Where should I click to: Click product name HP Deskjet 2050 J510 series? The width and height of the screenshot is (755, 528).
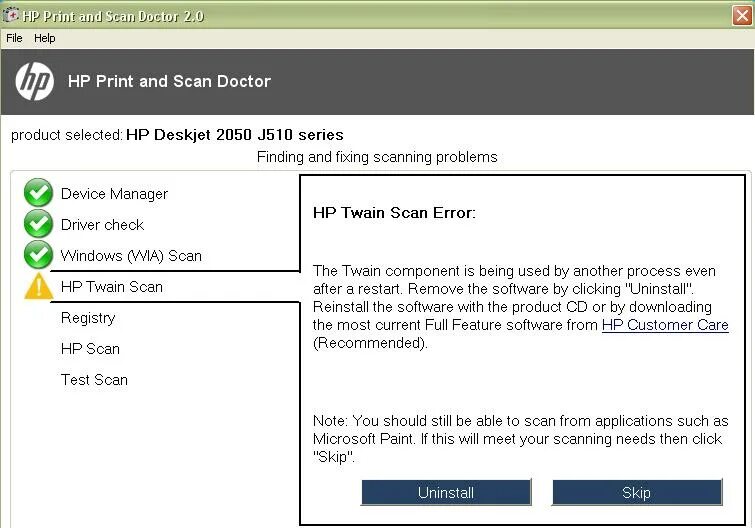(x=234, y=135)
